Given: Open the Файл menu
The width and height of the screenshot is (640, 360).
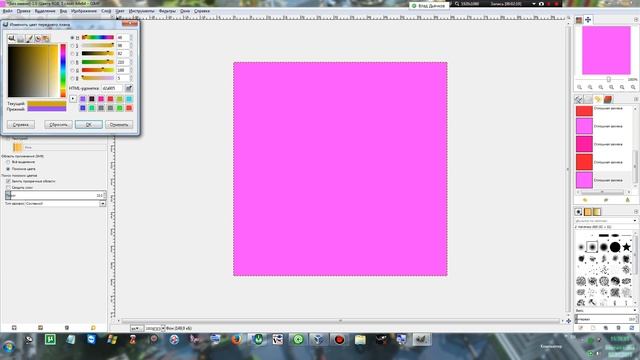Looking at the screenshot, I should [7, 11].
